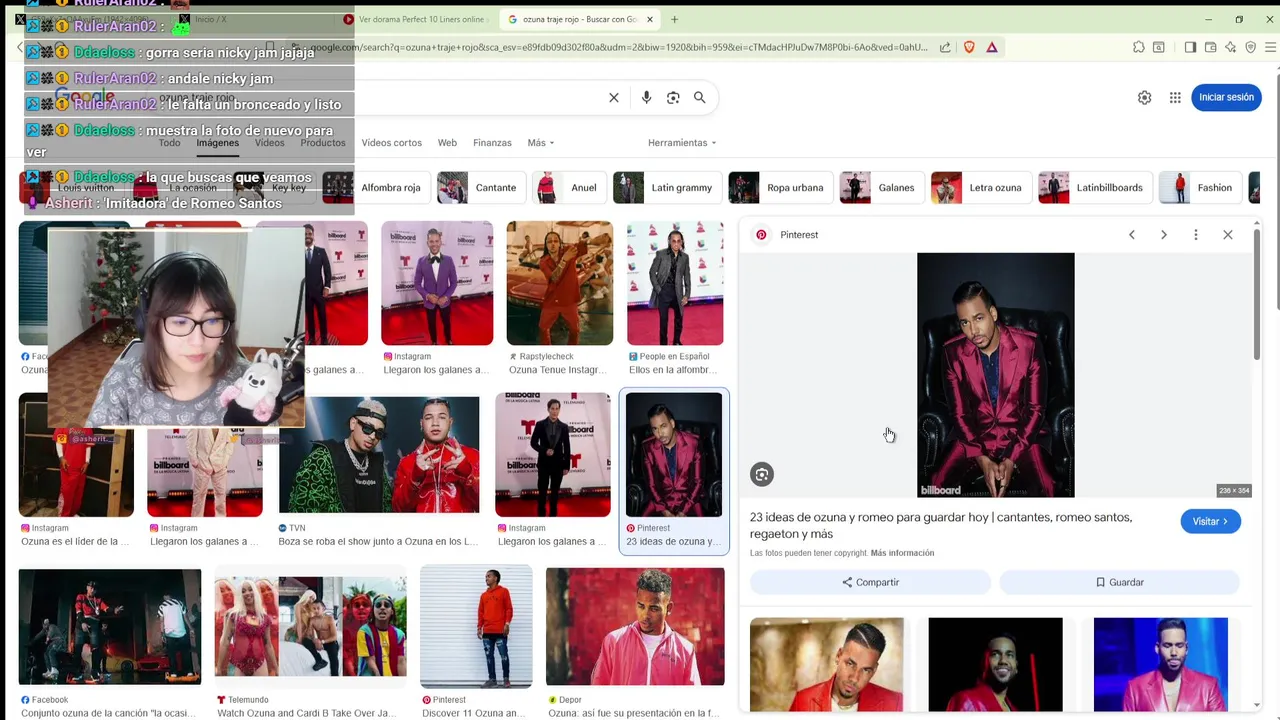Filter by Latin grammy chip
The height and width of the screenshot is (720, 1280).
click(666, 188)
